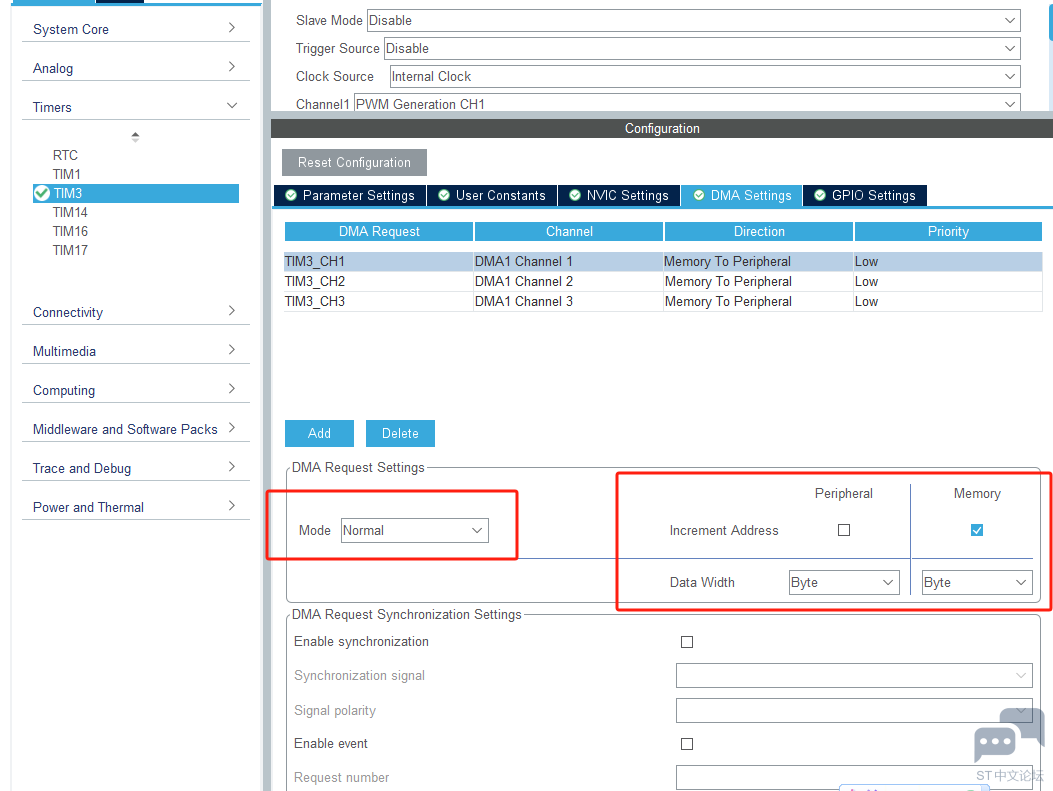Click TIM3_CH1 Memory To Peripheral direction
Screen dimensions: 1053x791
tap(759, 261)
